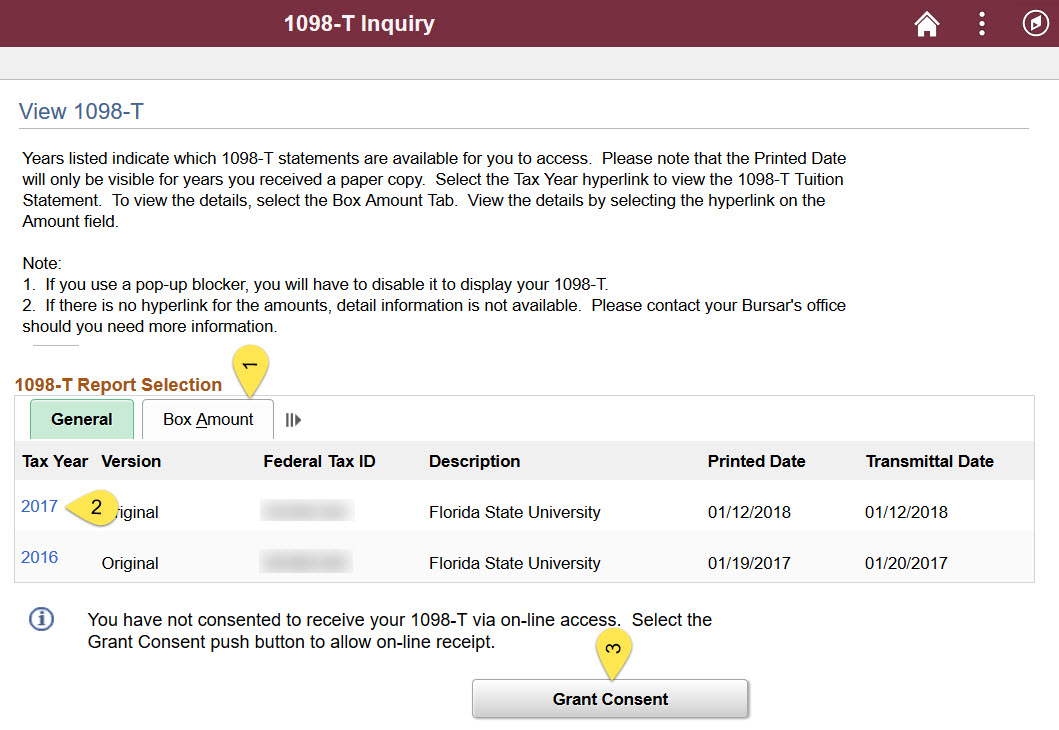Image resolution: width=1059 pixels, height=730 pixels.
Task: Select the Version column header
Action: (x=131, y=461)
